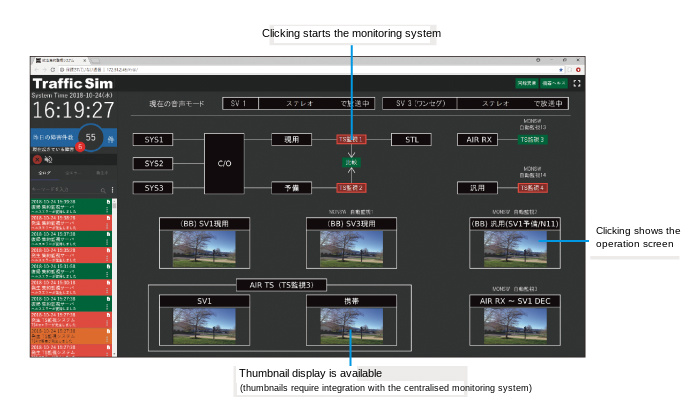This screenshot has width=700, height=420.
Task: Open more options on 15:38:28 log entry
Action: coord(108,226)
